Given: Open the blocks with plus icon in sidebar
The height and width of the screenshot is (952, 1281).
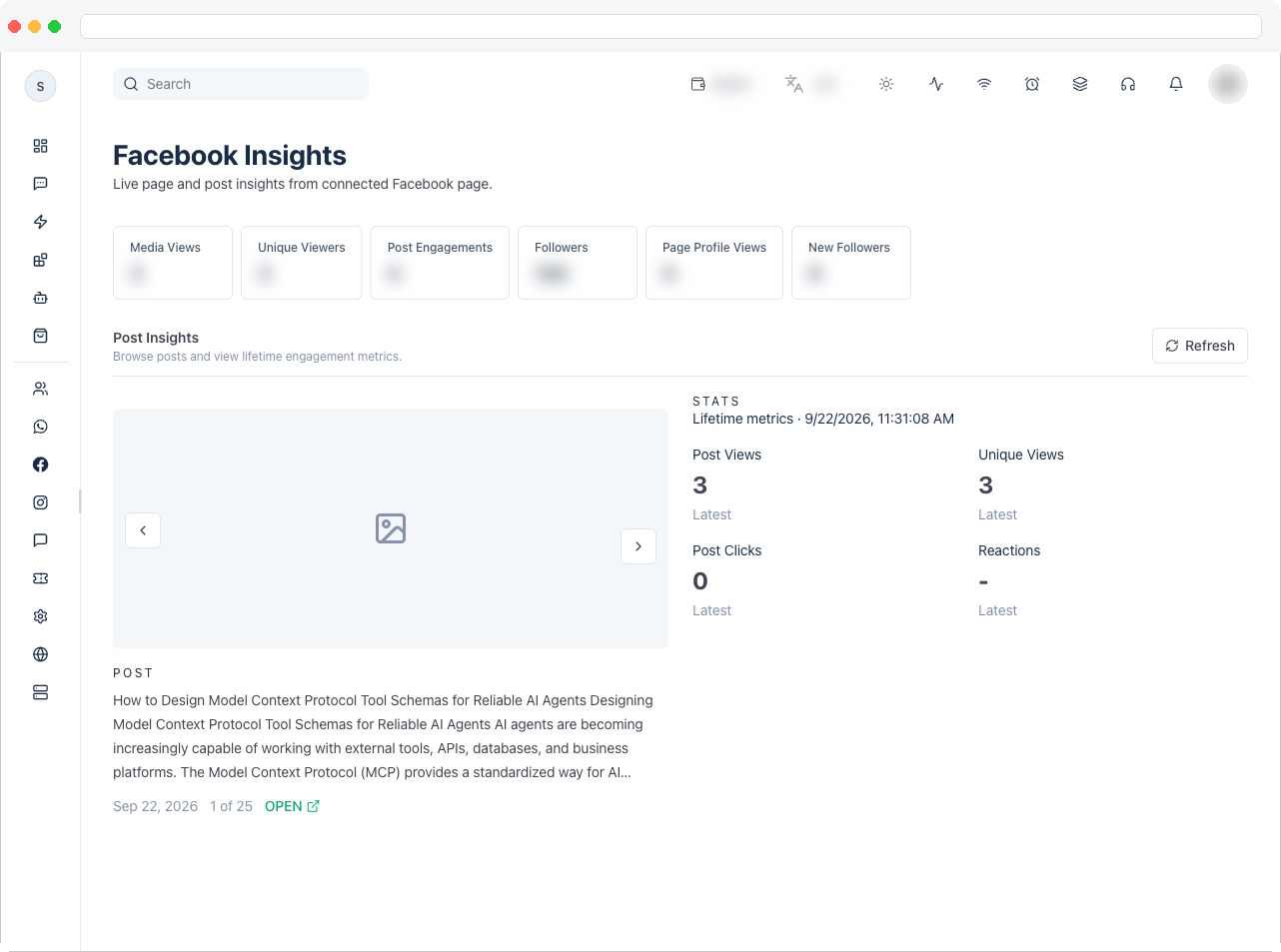Looking at the screenshot, I should [x=40, y=260].
